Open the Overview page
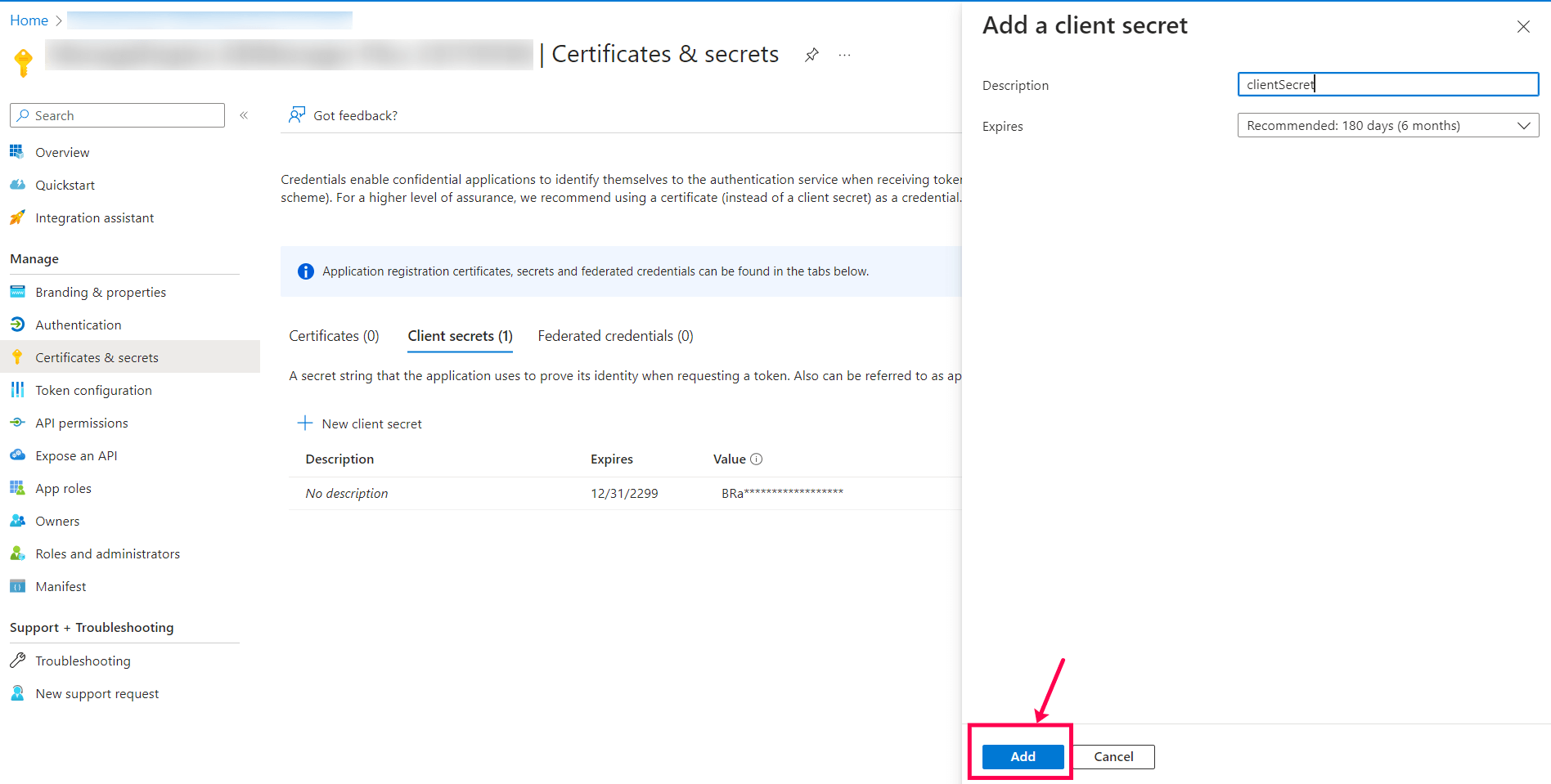Screen dimensions: 1551x784 tap(62, 152)
